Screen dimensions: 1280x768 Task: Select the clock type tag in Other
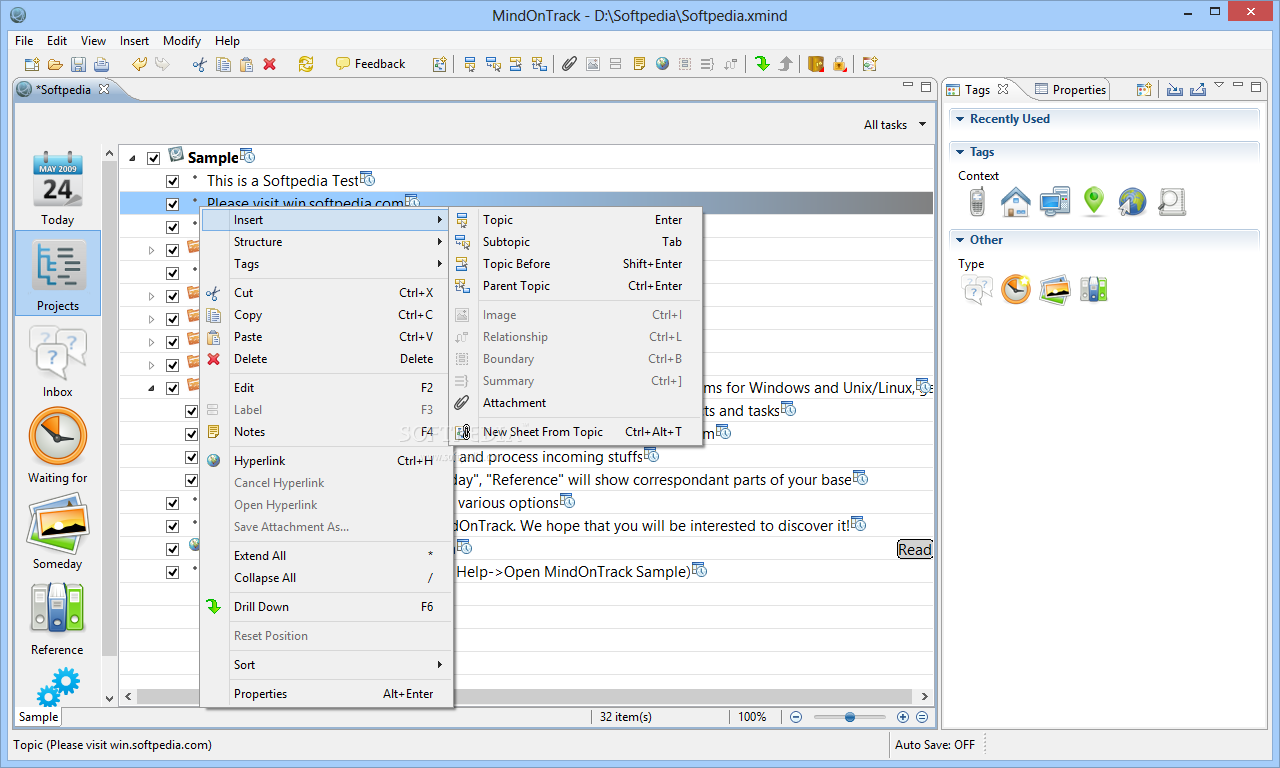1016,290
